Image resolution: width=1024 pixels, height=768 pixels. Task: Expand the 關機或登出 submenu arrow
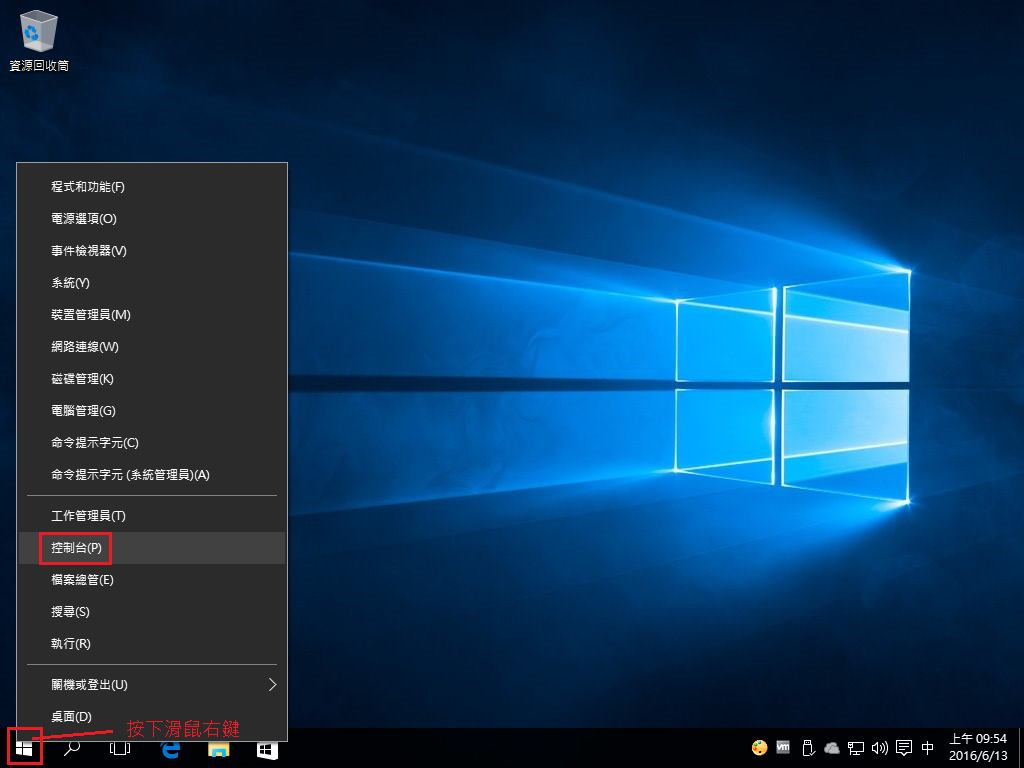pyautogui.click(x=272, y=684)
